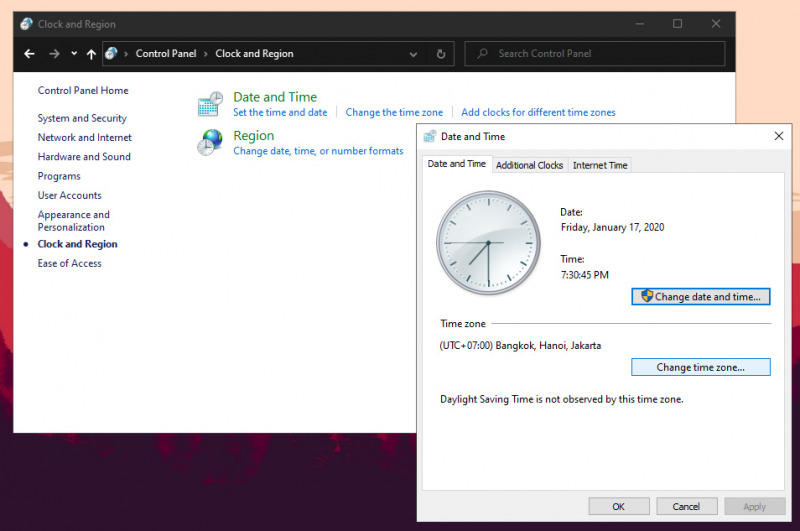Screen dimensions: 800x531
Task: Open Appearance and Personalization category
Action: 73,221
